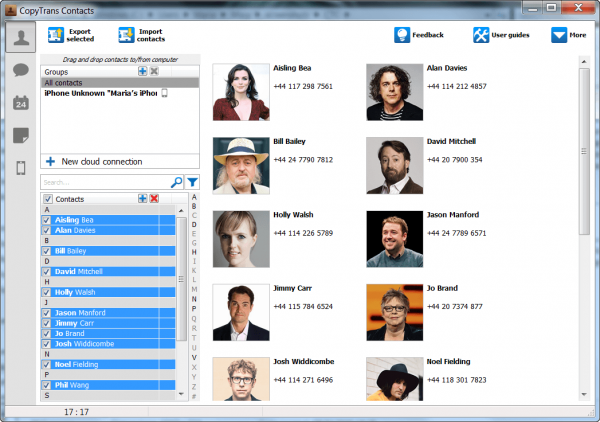Click the contact list scroll-down arrow

coord(181,394)
